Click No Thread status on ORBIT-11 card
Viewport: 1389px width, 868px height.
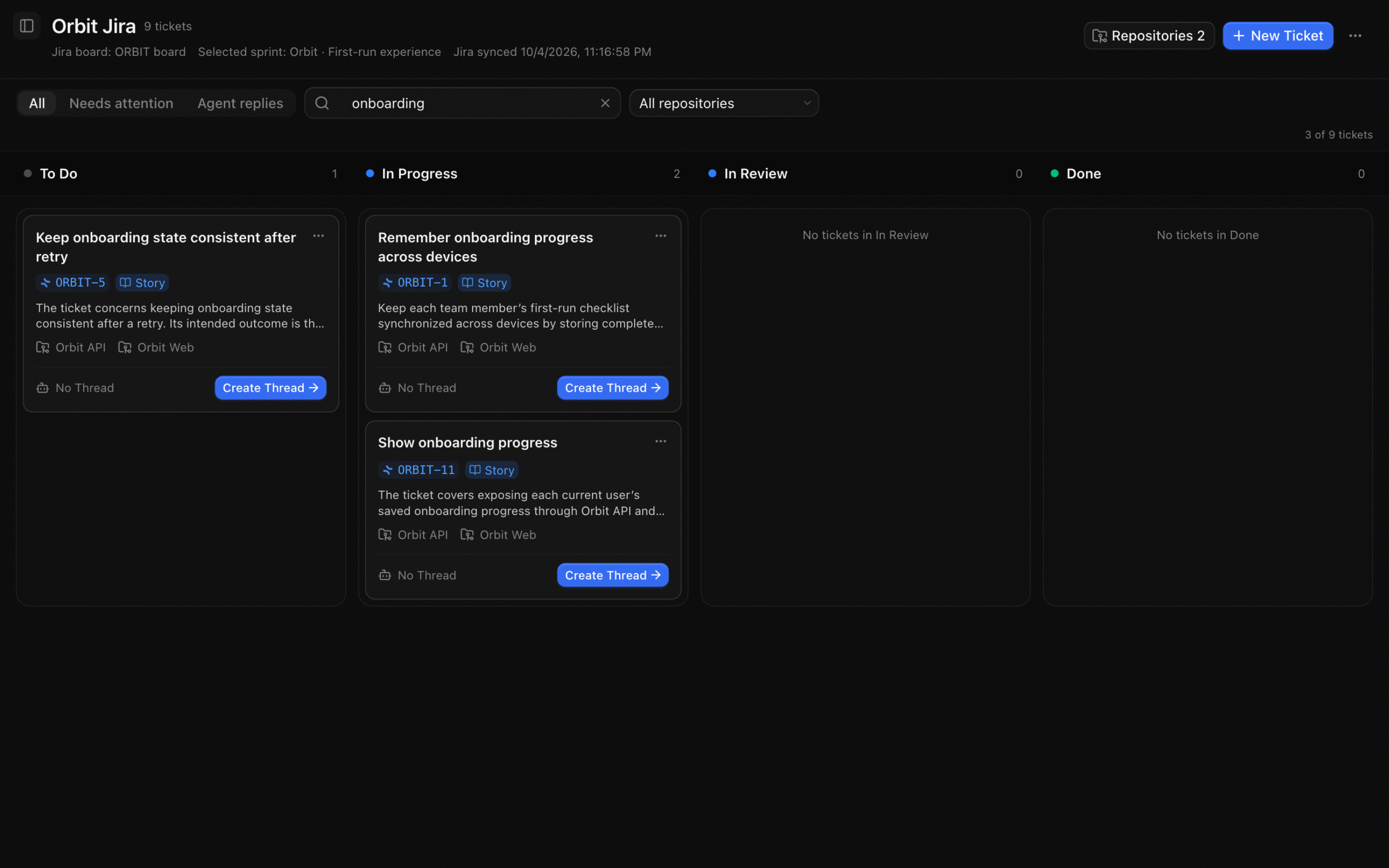[418, 575]
